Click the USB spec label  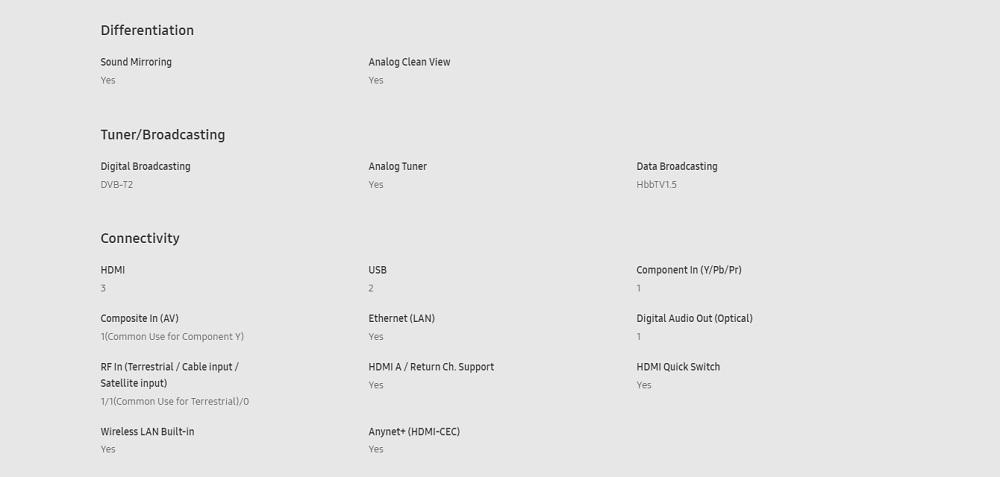[378, 270]
